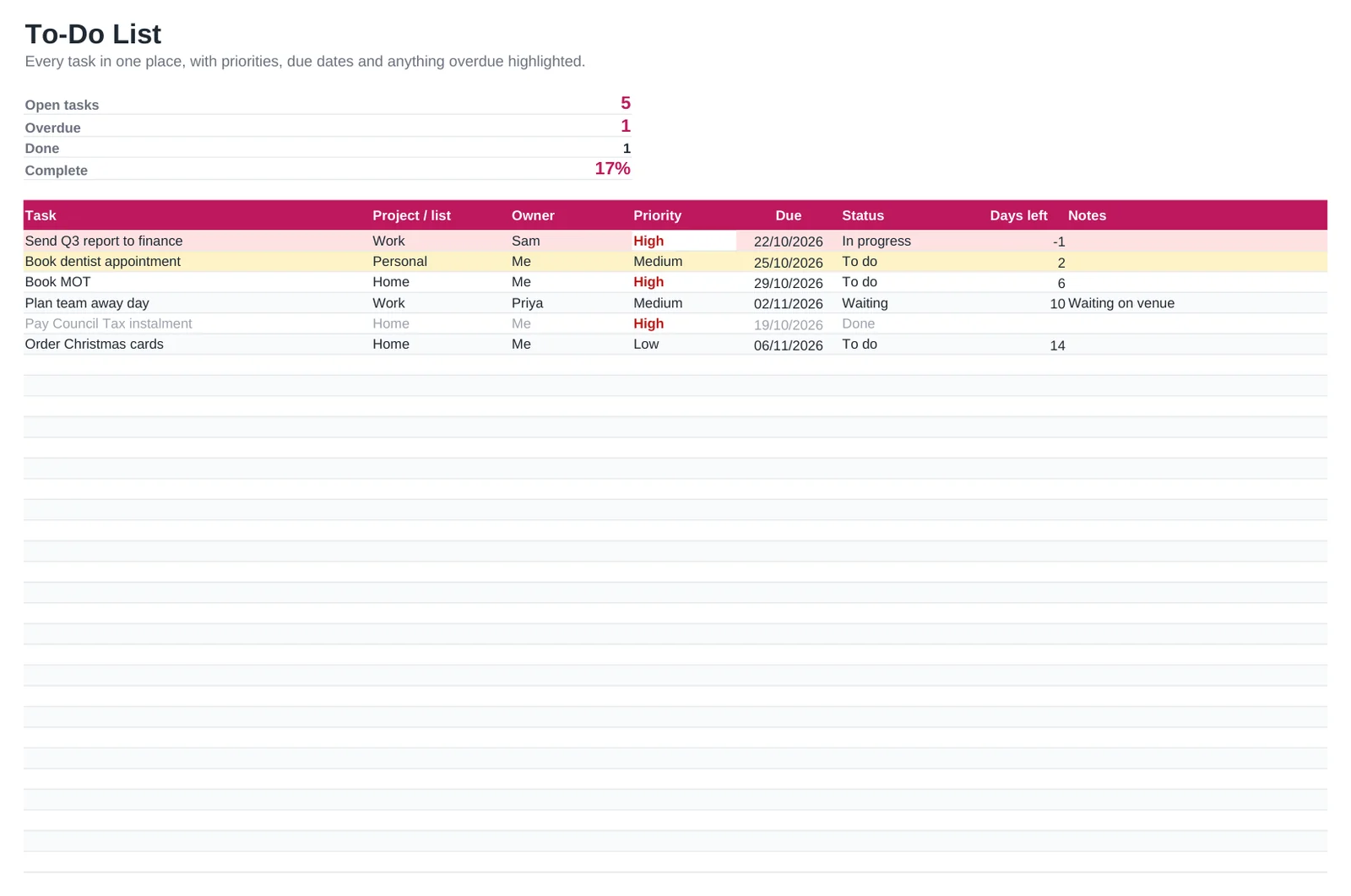Screen dimensions: 1351x896
Task: Click the 'Project / list' column header
Action: click(411, 215)
